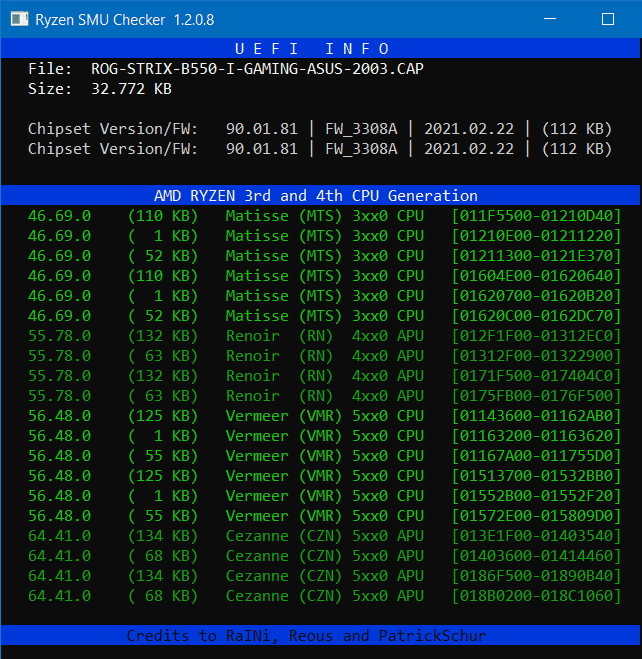This screenshot has width=642, height=659.
Task: Maximize the Ryzen SMU Checker window
Action: click(x=608, y=19)
